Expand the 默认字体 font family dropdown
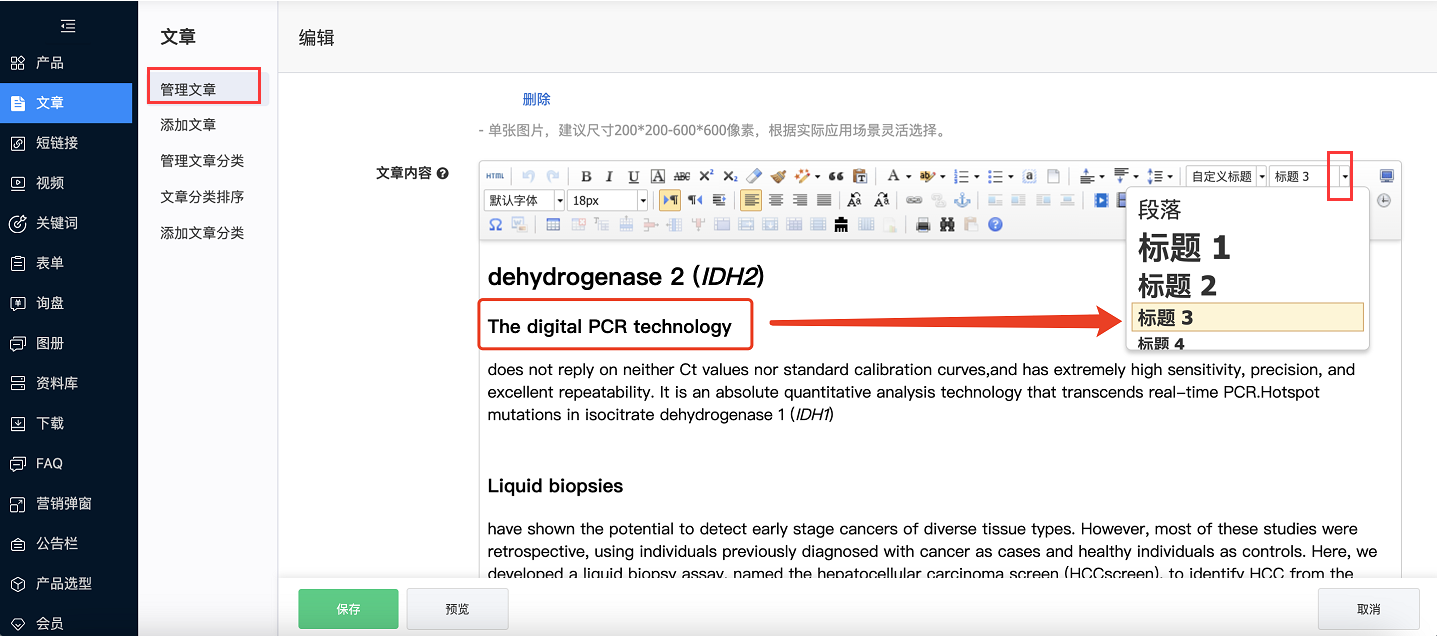This screenshot has height=637, width=1437. [x=559, y=201]
